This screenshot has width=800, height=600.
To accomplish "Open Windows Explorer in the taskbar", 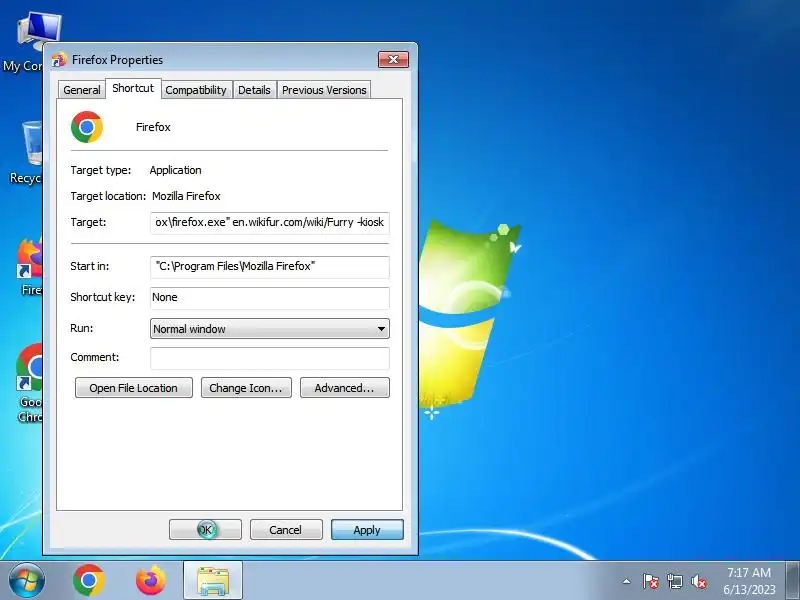I will click(x=213, y=581).
